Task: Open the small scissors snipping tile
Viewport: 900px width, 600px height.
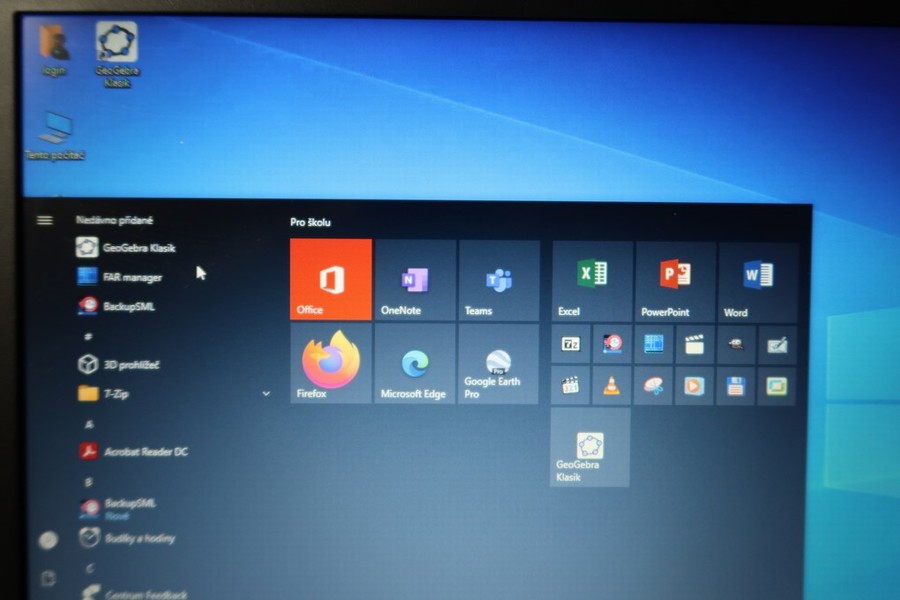Action: 653,386
